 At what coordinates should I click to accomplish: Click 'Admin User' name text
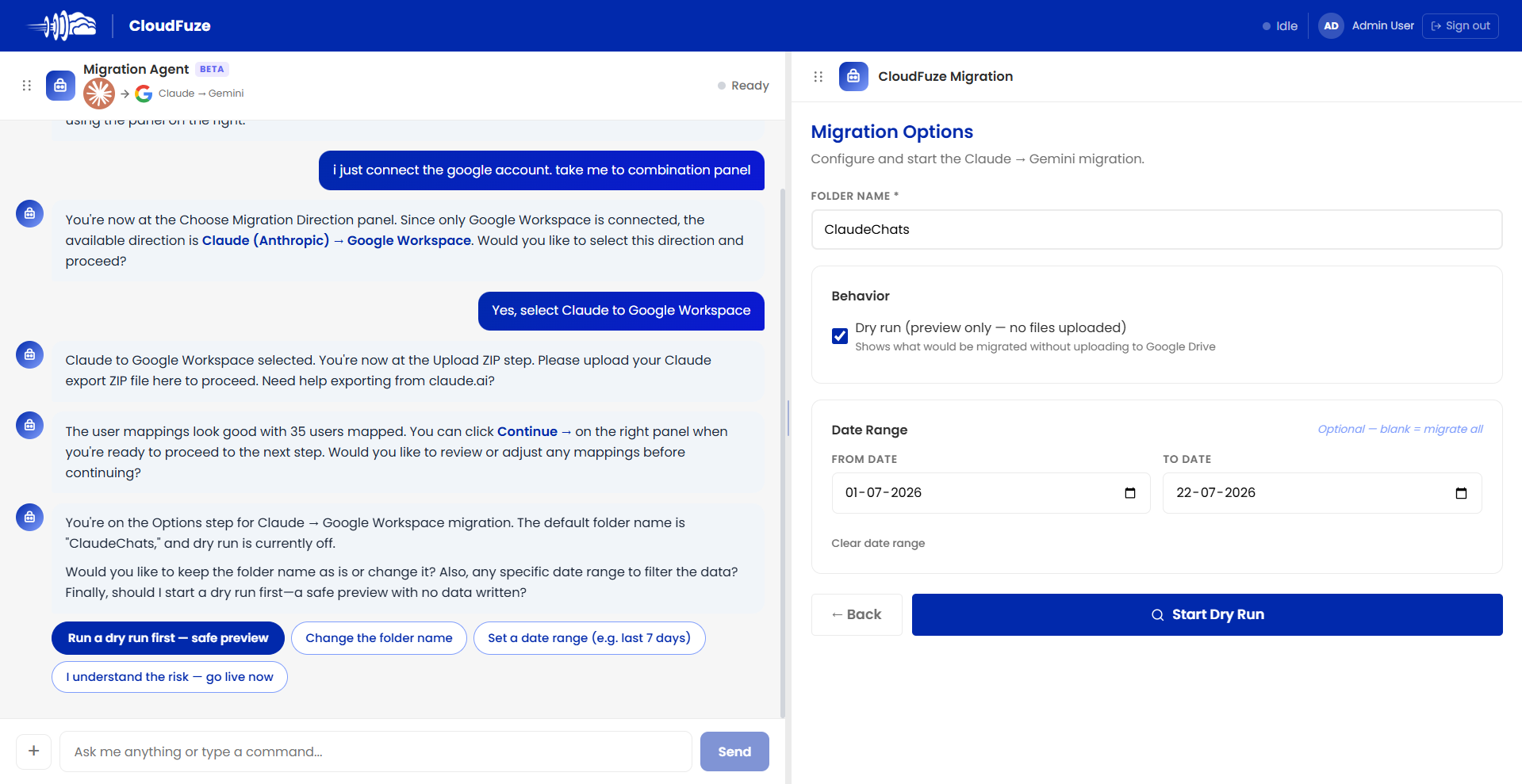pyautogui.click(x=1382, y=25)
